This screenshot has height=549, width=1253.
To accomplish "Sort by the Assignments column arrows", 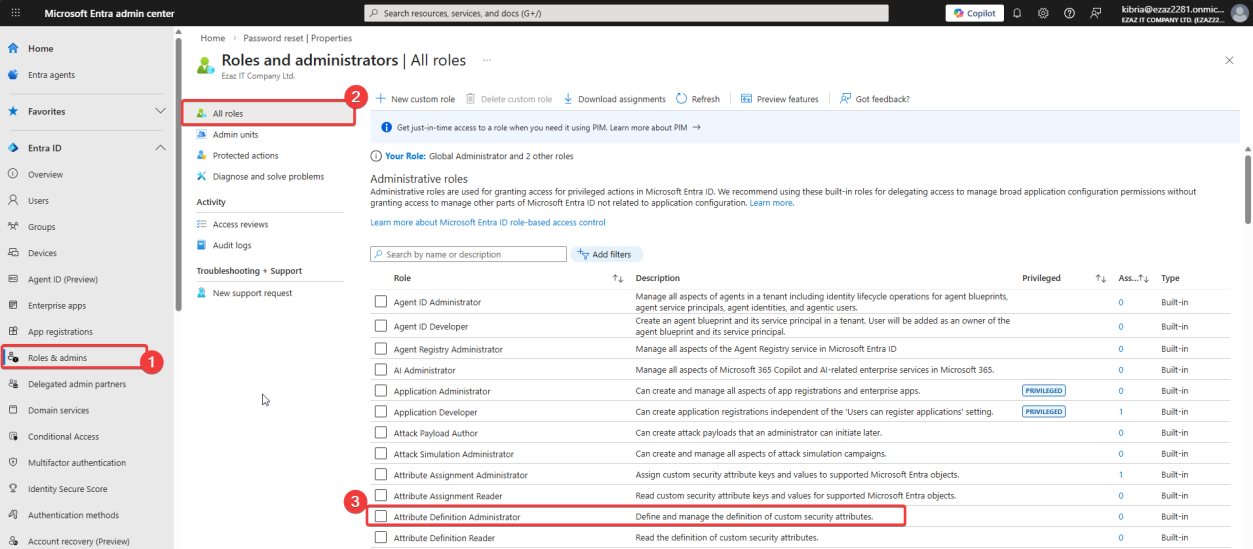I will [1144, 278].
